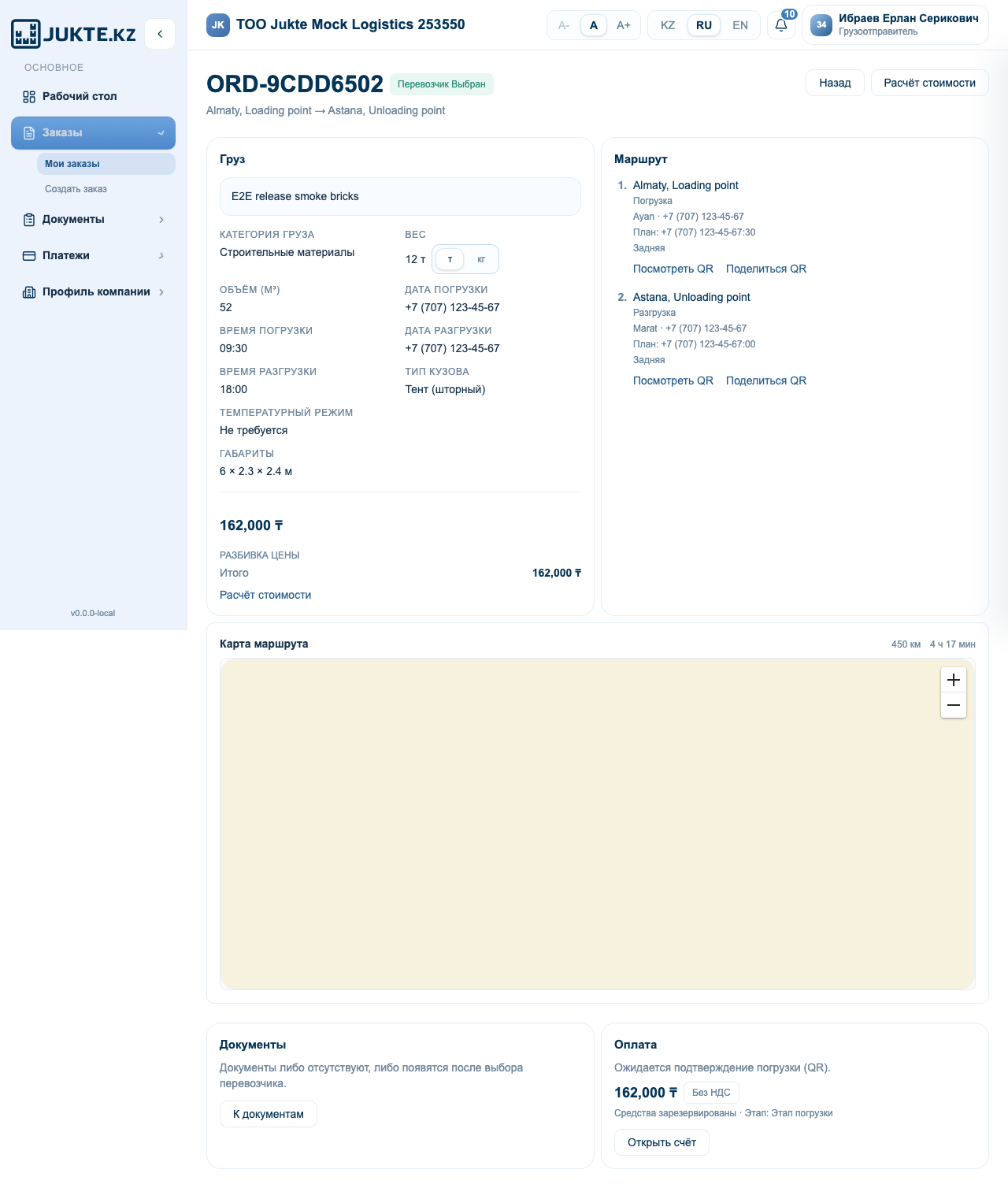Click the E2E release smoke bricks field
The height and width of the screenshot is (1188, 1008).
click(x=400, y=196)
